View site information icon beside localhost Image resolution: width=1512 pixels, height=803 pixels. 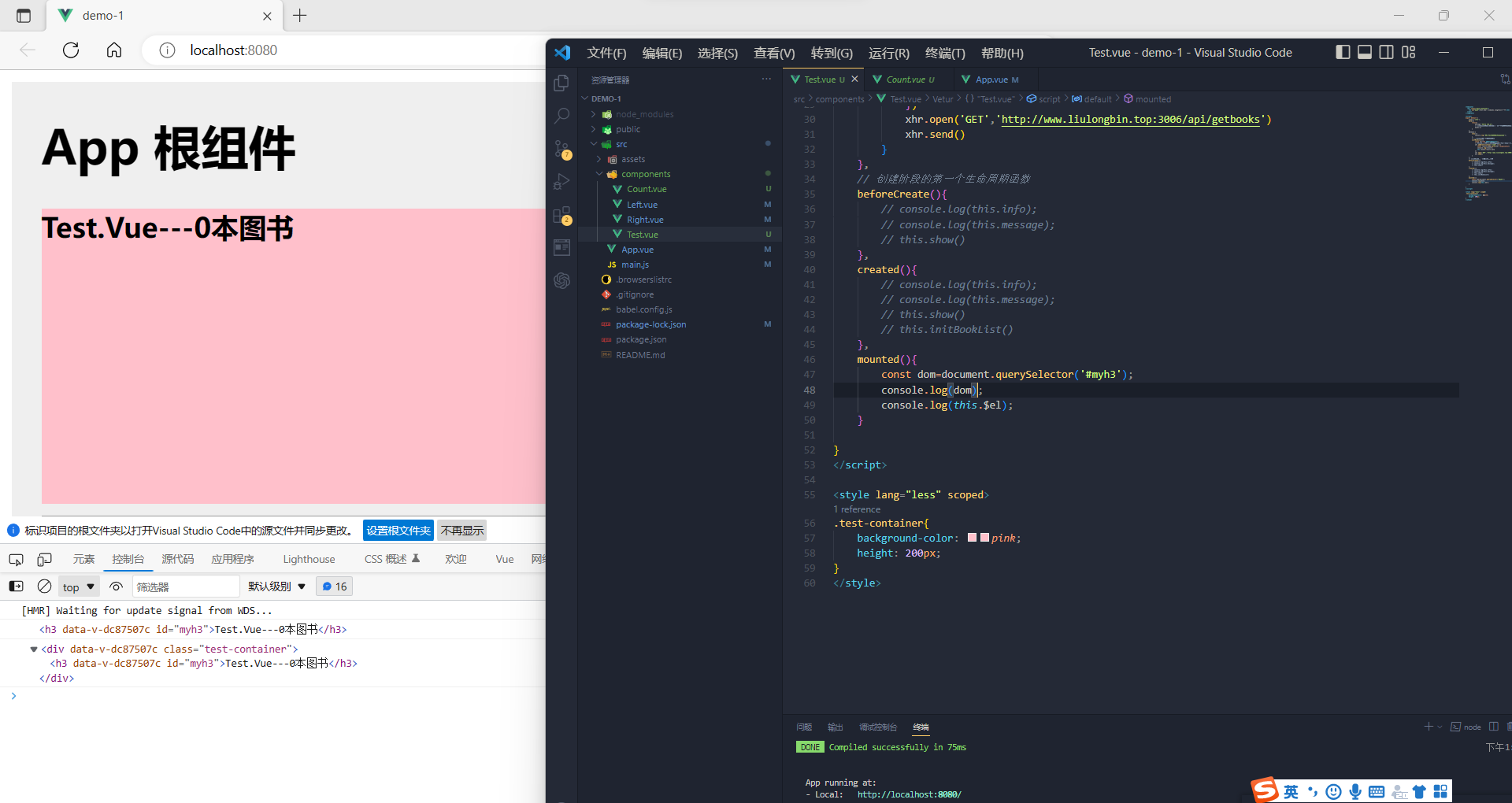click(167, 50)
